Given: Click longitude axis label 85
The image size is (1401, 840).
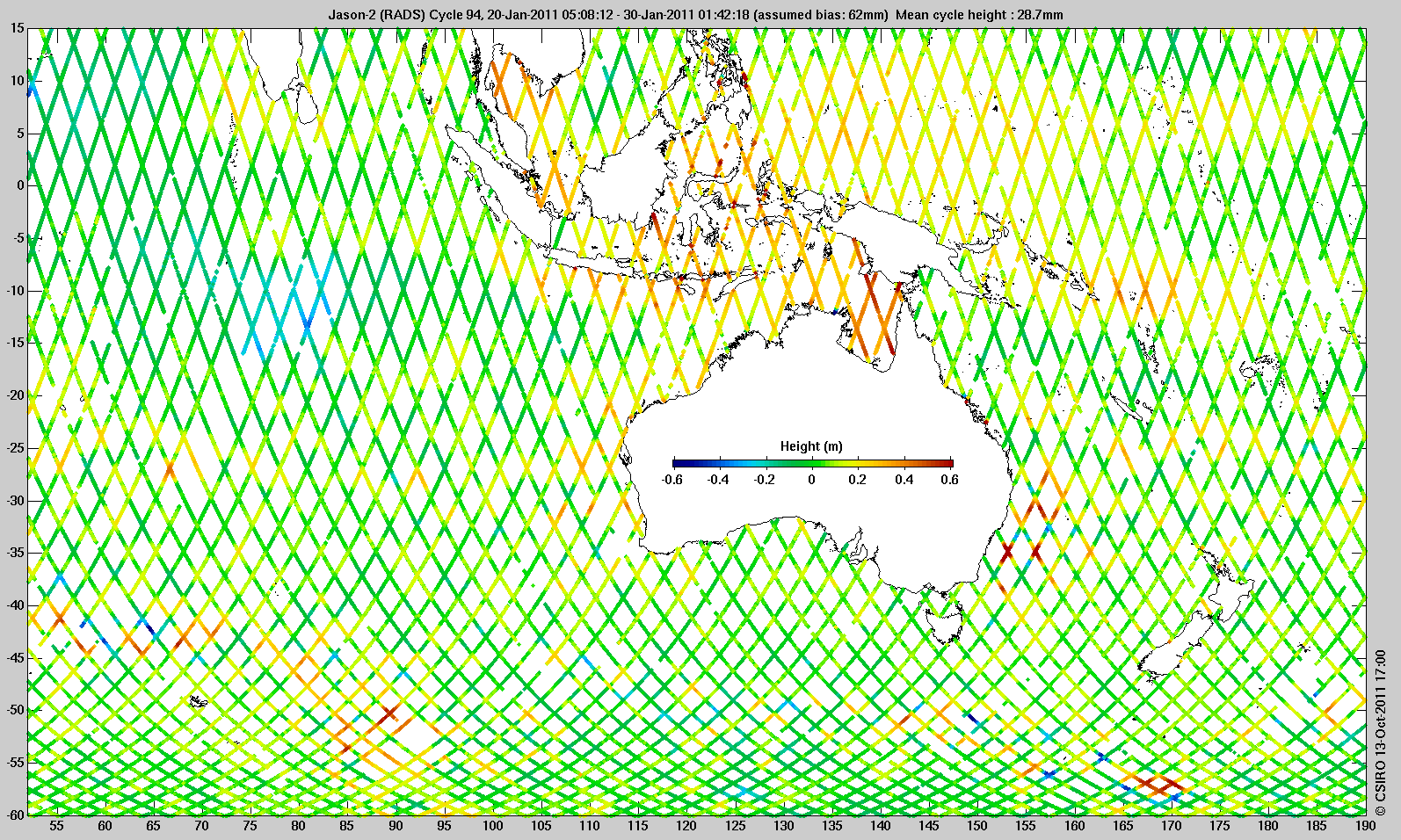Looking at the screenshot, I should (x=347, y=826).
